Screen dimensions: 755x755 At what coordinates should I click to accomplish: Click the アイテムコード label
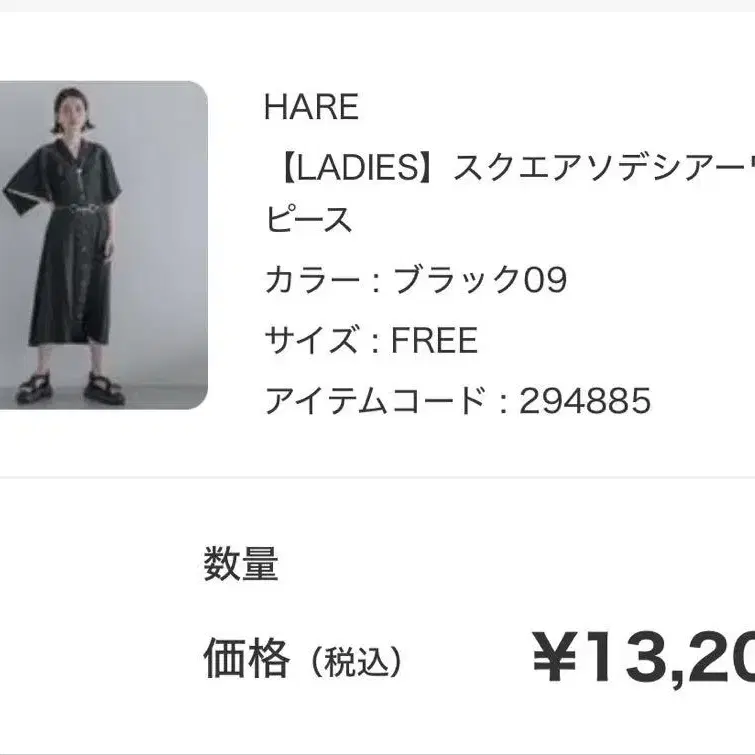(376, 401)
